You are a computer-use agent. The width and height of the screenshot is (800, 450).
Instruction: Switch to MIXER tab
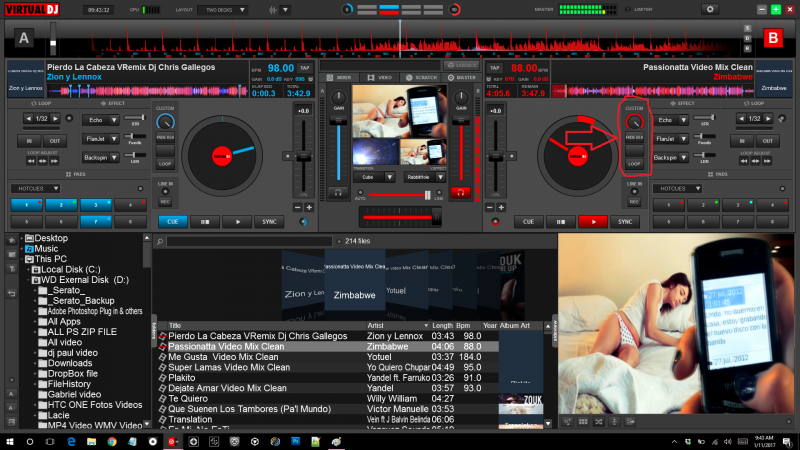[x=339, y=78]
